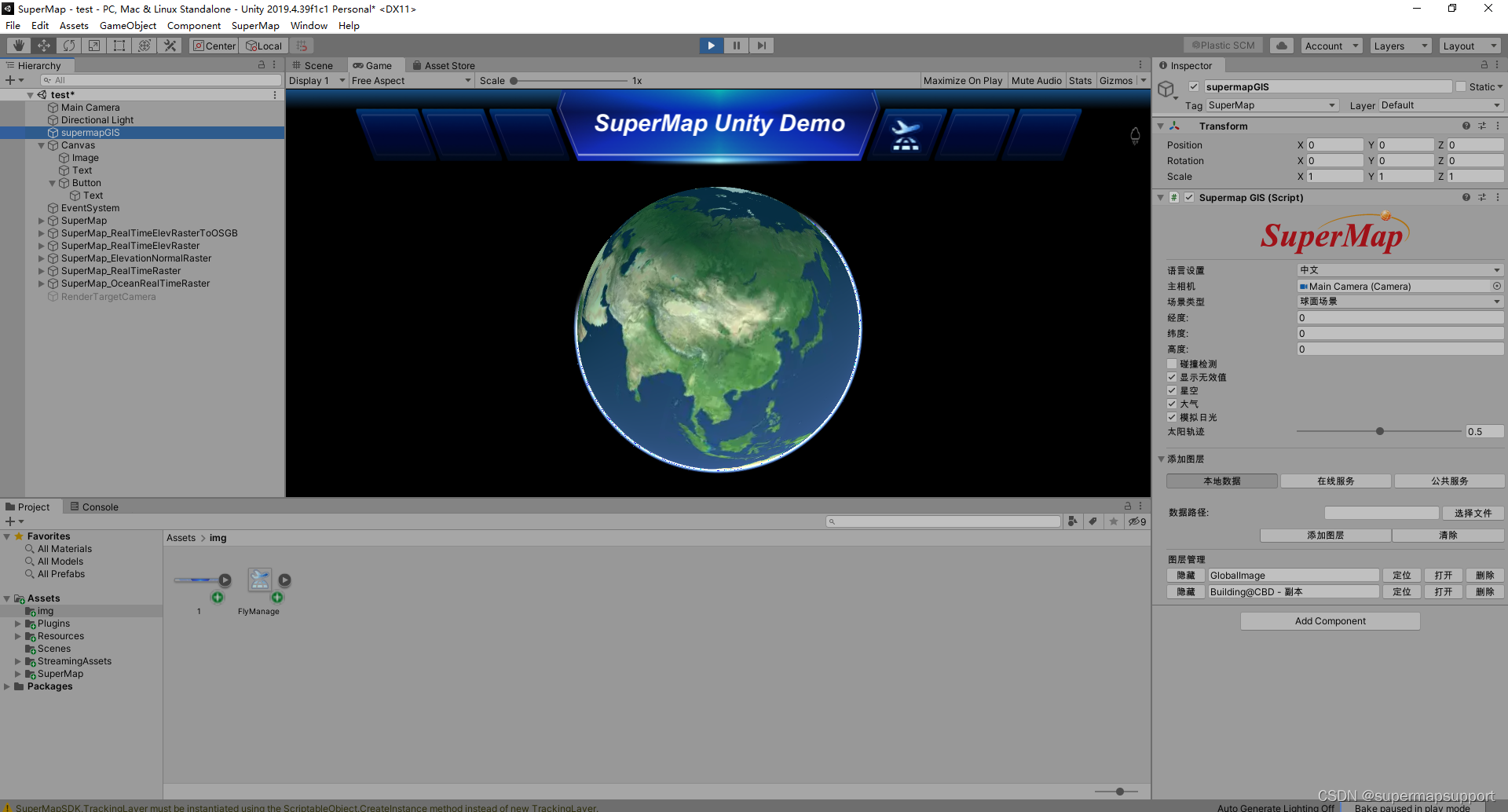Select the Scale tool
The image size is (1508, 812).
click(94, 46)
